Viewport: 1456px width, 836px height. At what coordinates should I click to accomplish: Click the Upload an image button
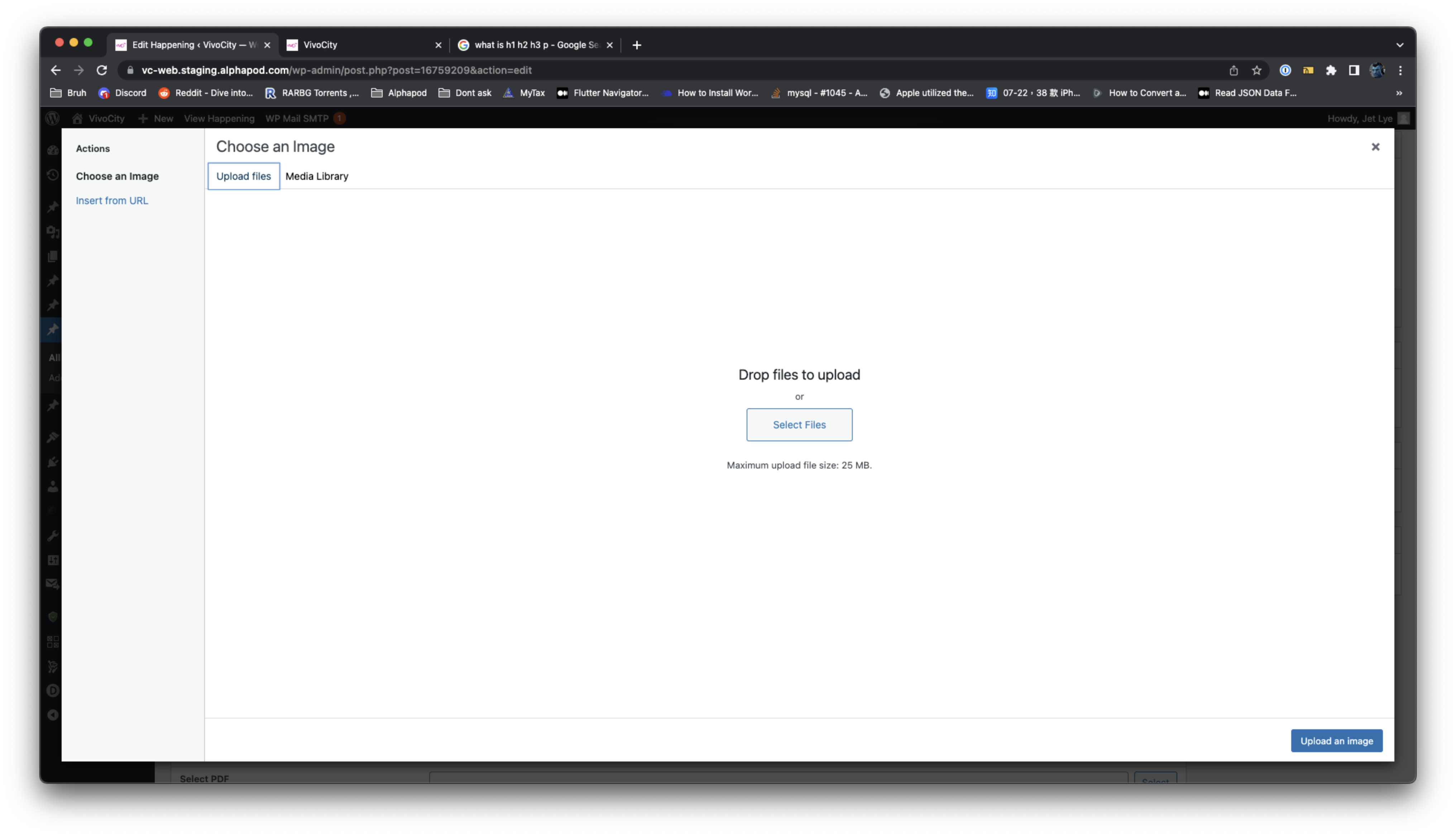[1336, 741]
